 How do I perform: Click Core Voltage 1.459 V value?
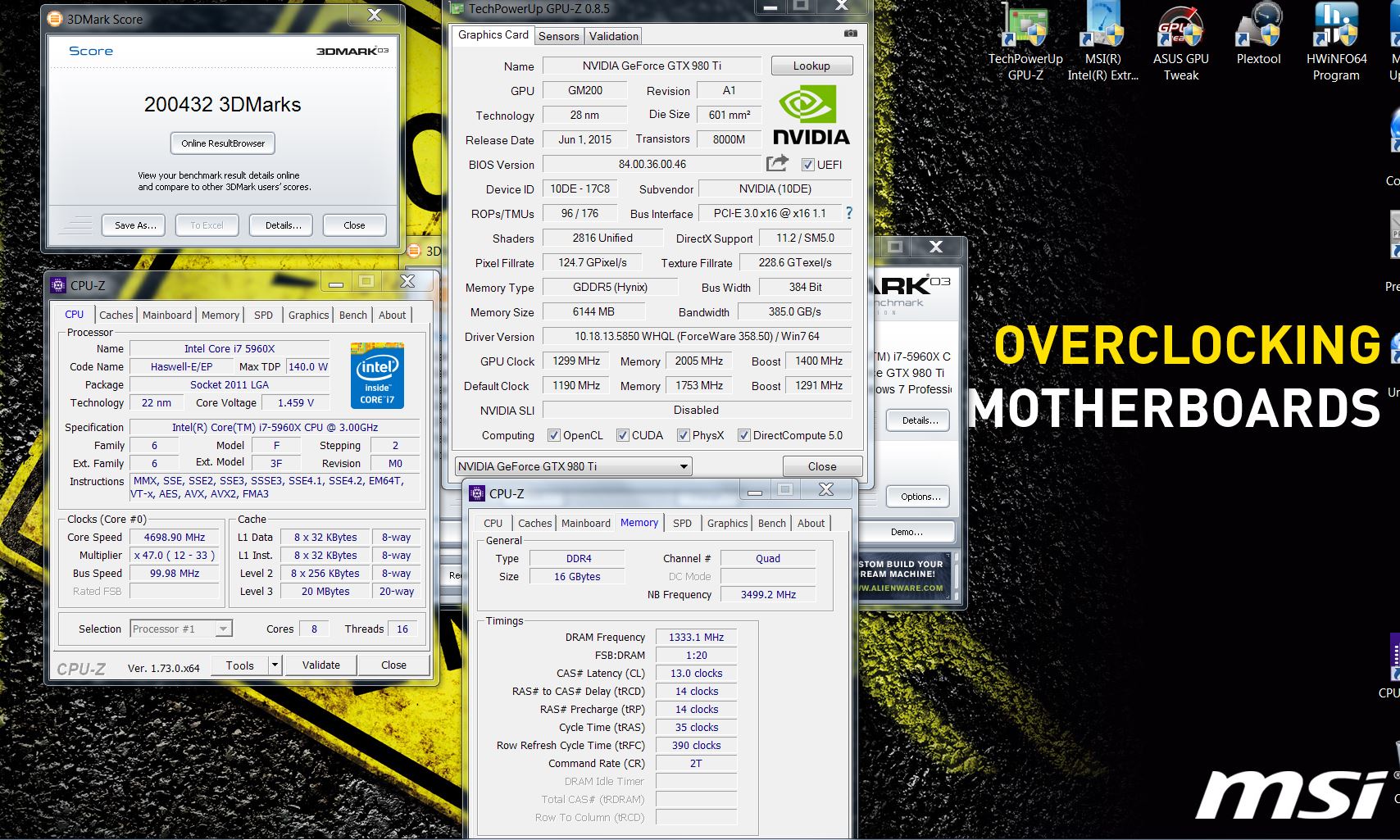[x=296, y=402]
